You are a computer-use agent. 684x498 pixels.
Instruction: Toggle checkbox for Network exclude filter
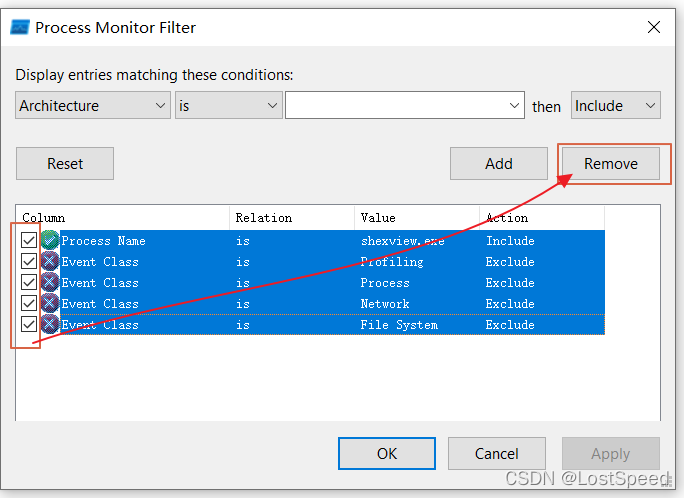tap(29, 303)
